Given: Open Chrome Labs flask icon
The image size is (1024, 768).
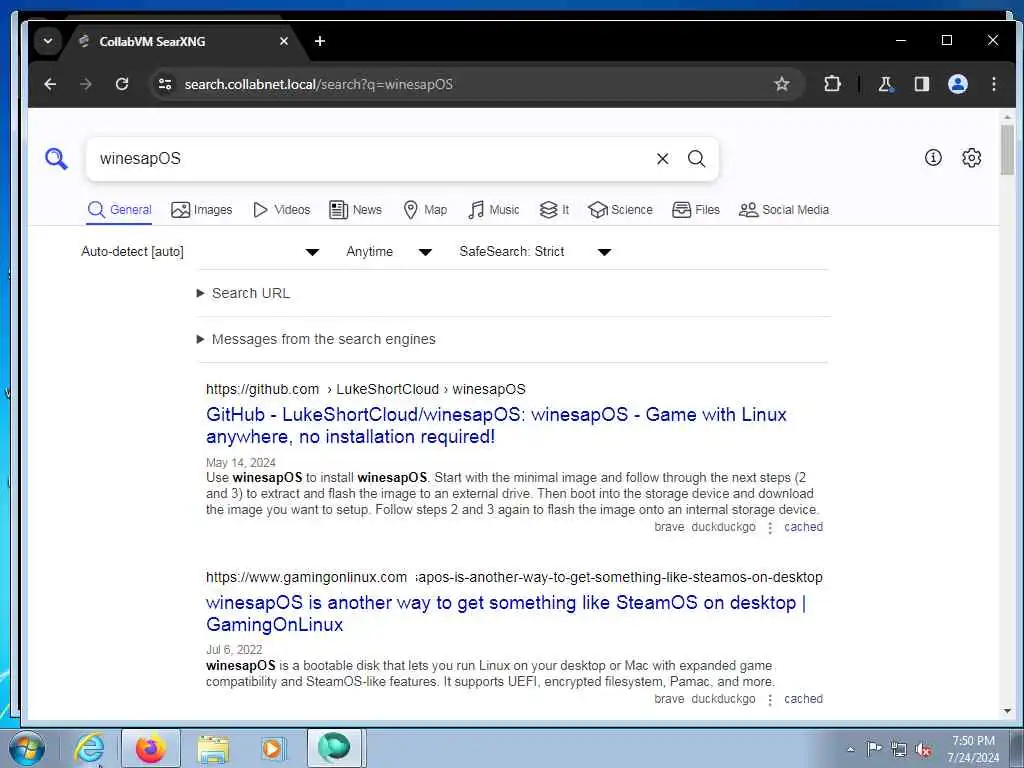Looking at the screenshot, I should pyautogui.click(x=886, y=84).
